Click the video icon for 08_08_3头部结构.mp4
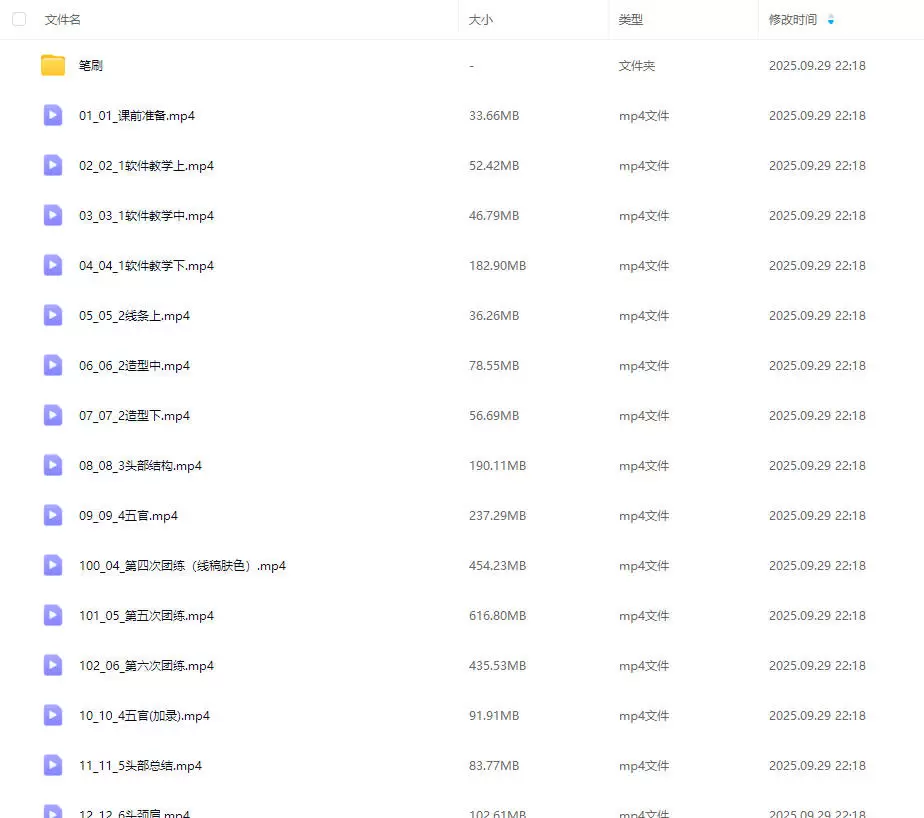924x818 pixels. [x=53, y=466]
